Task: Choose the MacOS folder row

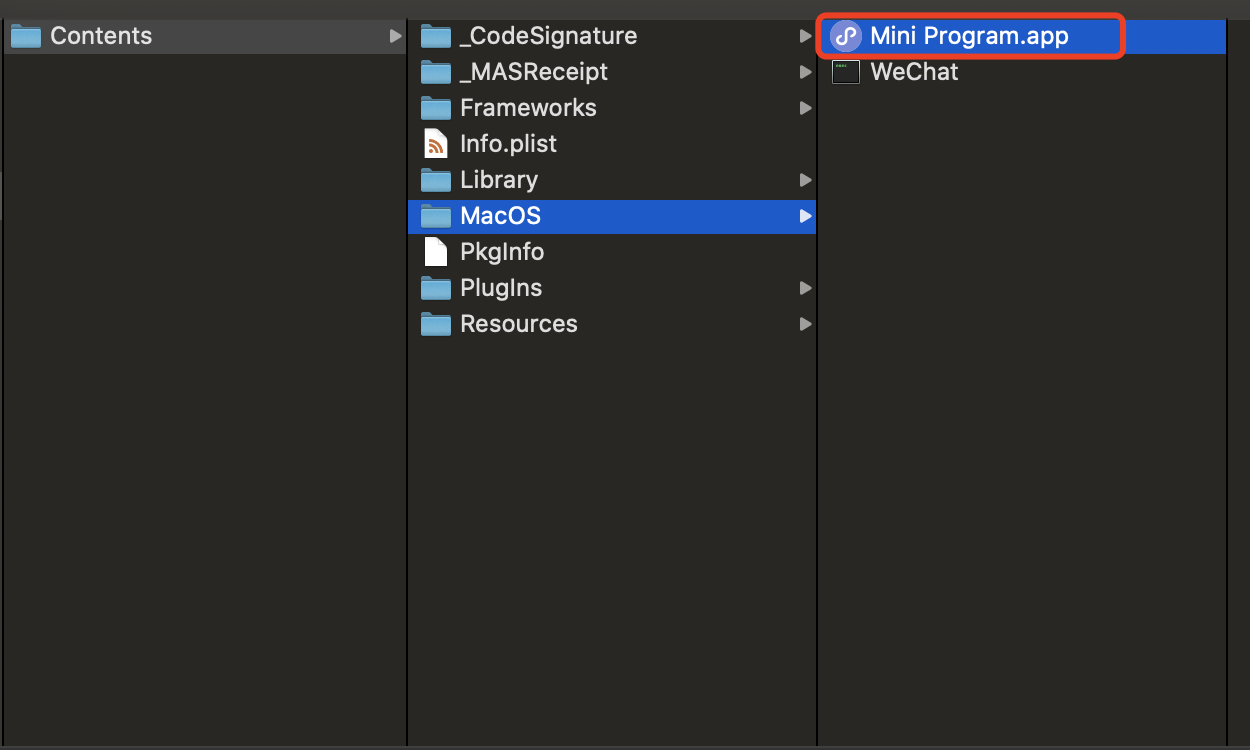Action: coord(612,216)
